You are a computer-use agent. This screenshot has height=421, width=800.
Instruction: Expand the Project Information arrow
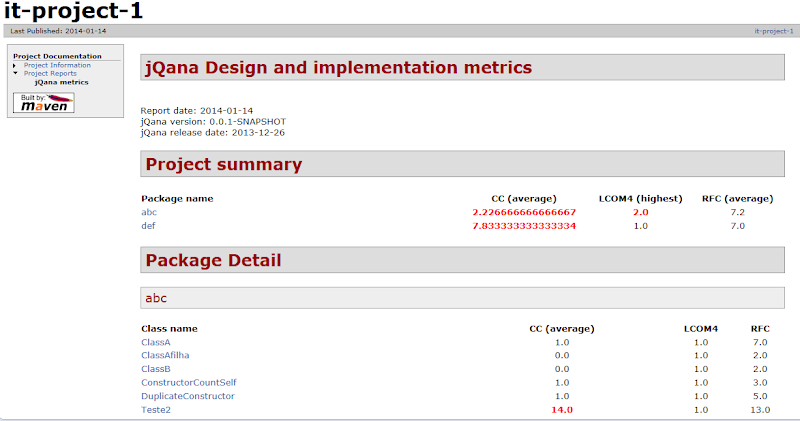click(15, 65)
